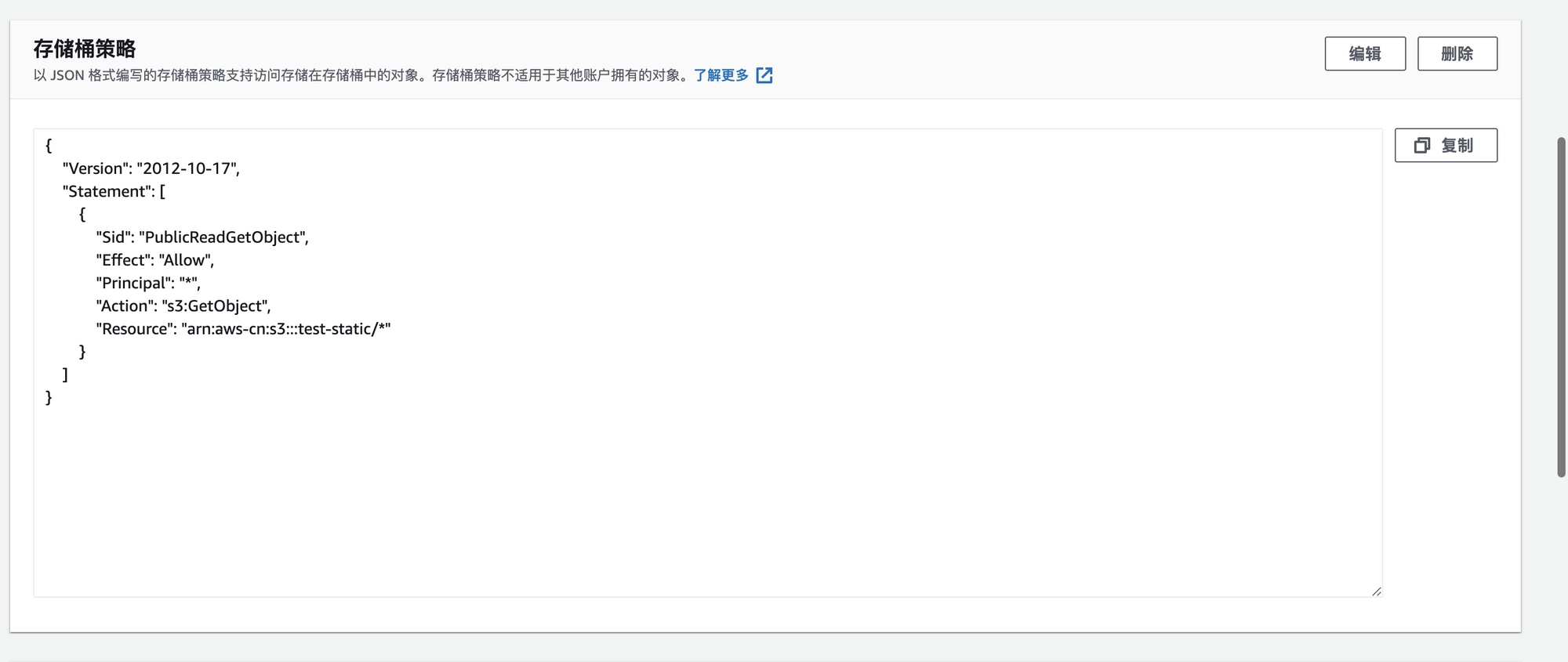Click the "Principal": "*" line

147,283
